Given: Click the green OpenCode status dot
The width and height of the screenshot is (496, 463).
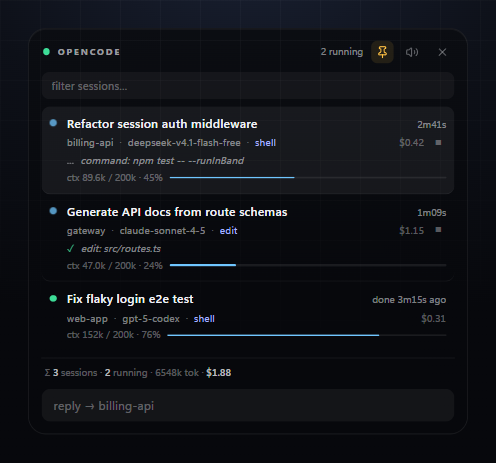Looking at the screenshot, I should coord(46,52).
